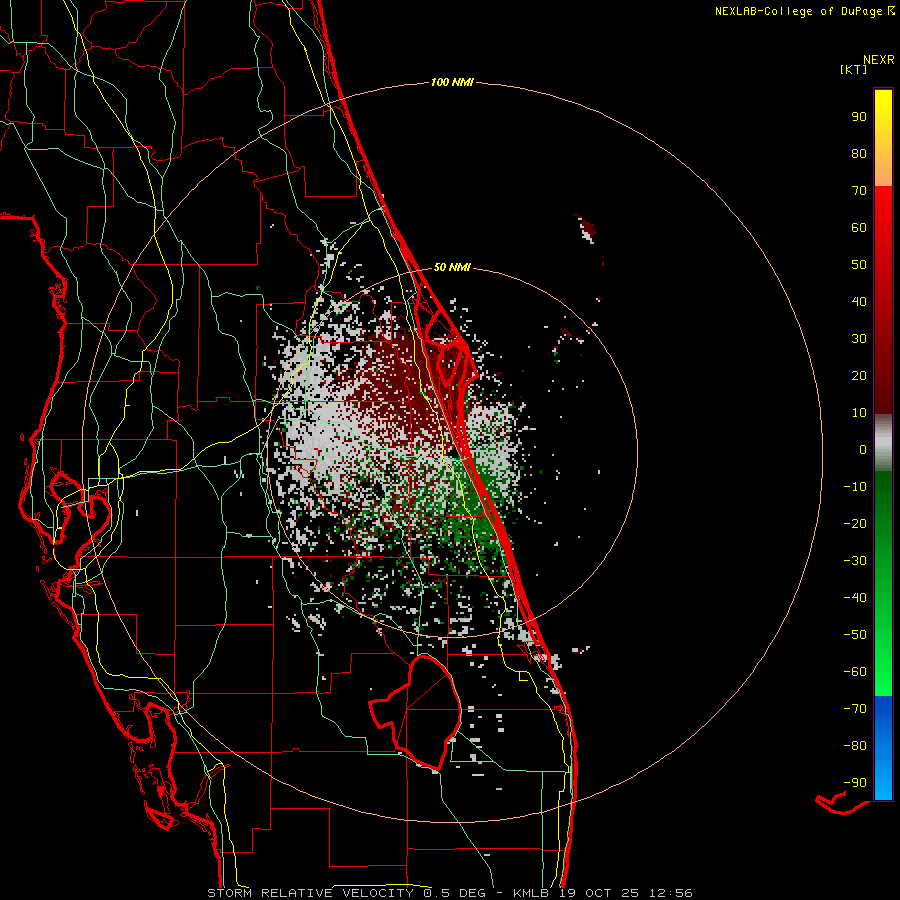Click the -20 value on velocity scale
Image resolution: width=900 pixels, height=900 pixels.
[855, 524]
